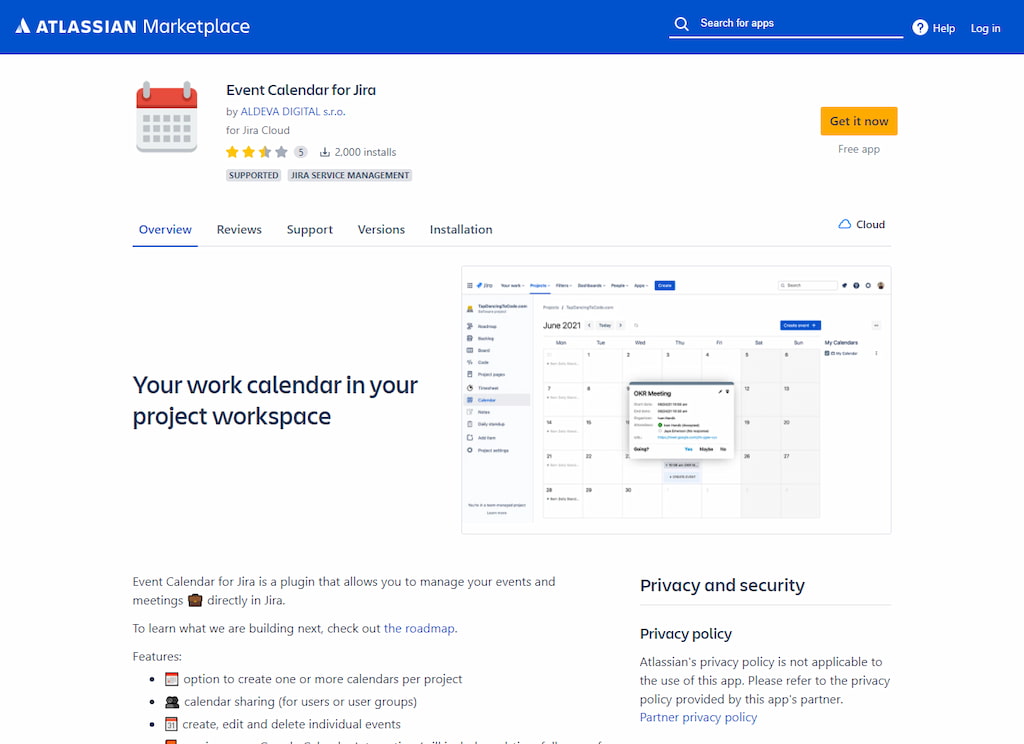Click the search magnifier icon in the navigation bar
Image resolution: width=1024 pixels, height=744 pixels.
tap(681, 22)
